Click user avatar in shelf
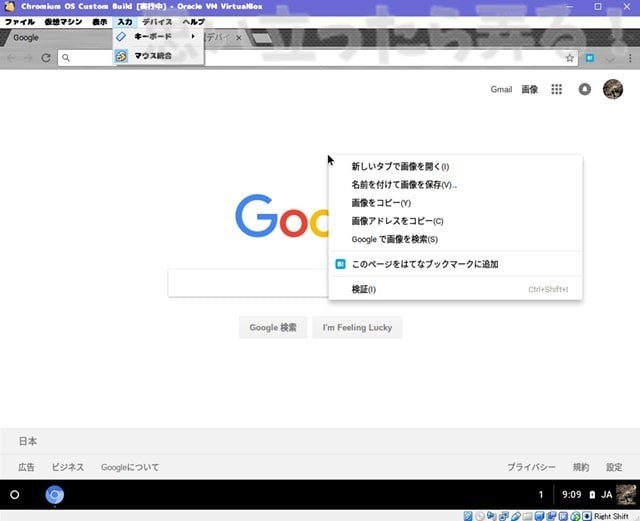The image size is (640, 521). click(x=626, y=495)
